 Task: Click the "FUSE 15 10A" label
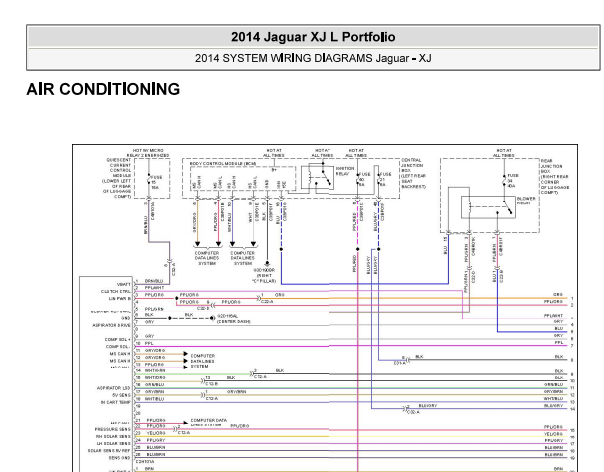pos(156,183)
